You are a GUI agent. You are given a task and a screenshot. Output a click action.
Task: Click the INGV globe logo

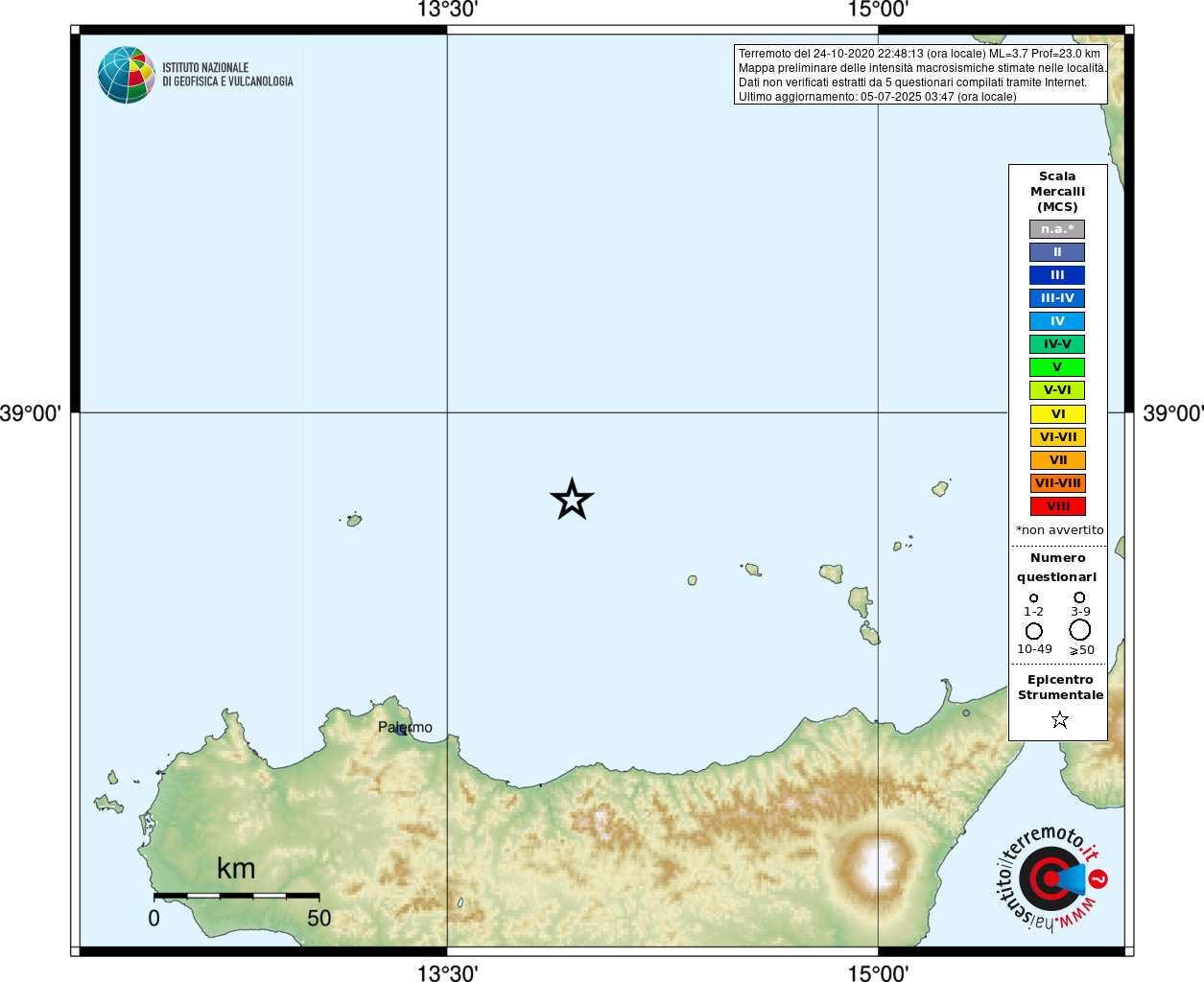127,75
